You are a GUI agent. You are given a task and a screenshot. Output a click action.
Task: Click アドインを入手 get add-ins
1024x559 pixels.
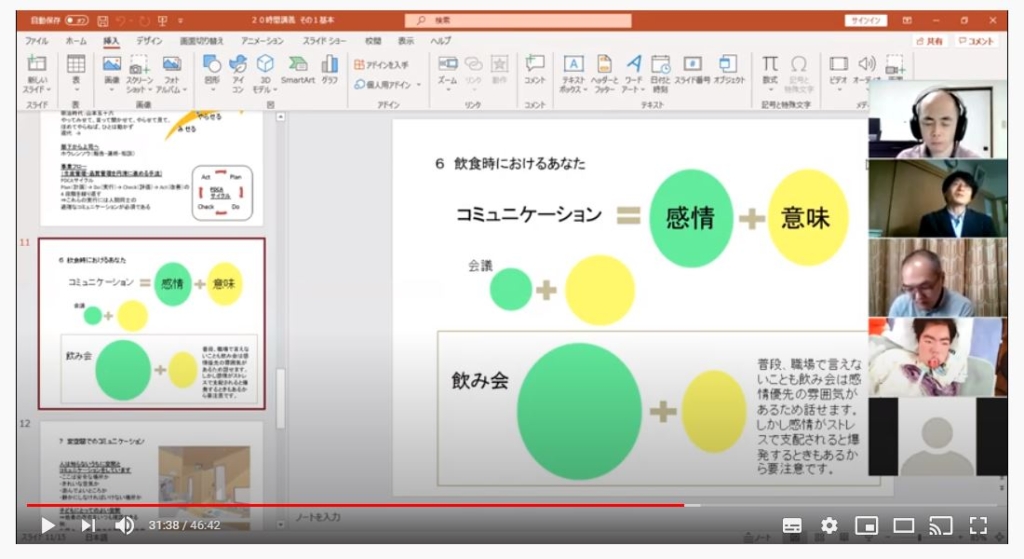(x=382, y=65)
